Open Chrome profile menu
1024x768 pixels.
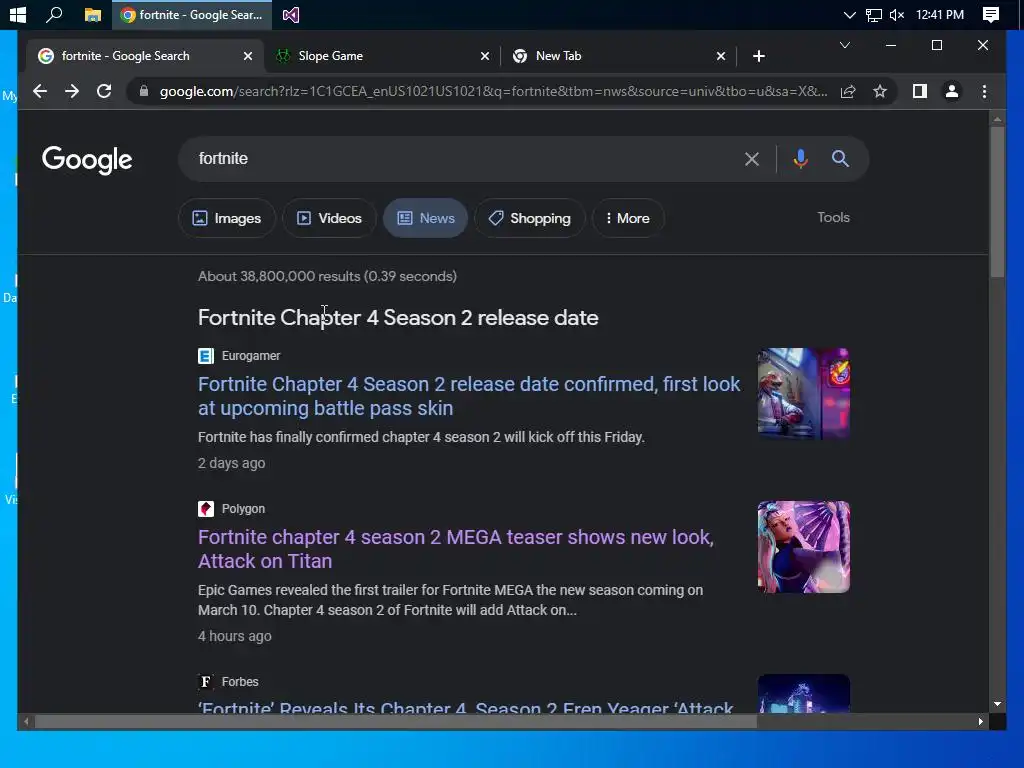pos(952,91)
